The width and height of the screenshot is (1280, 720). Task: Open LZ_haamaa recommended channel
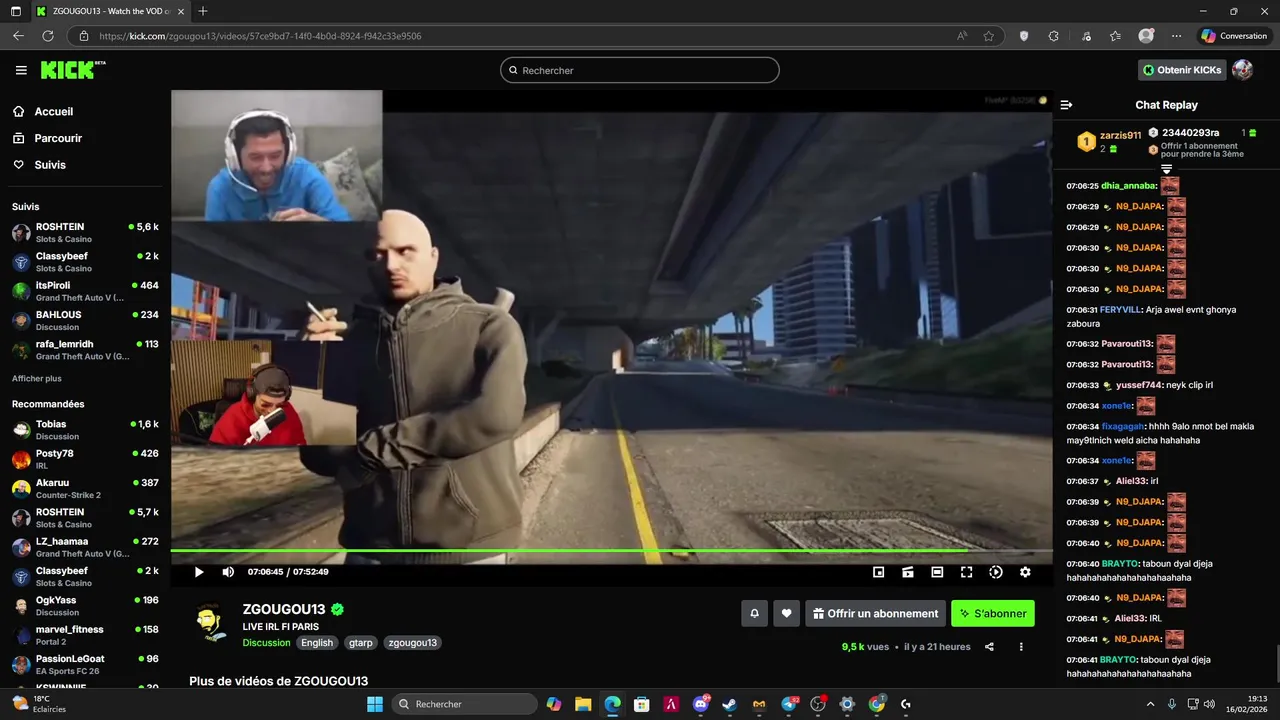point(85,547)
